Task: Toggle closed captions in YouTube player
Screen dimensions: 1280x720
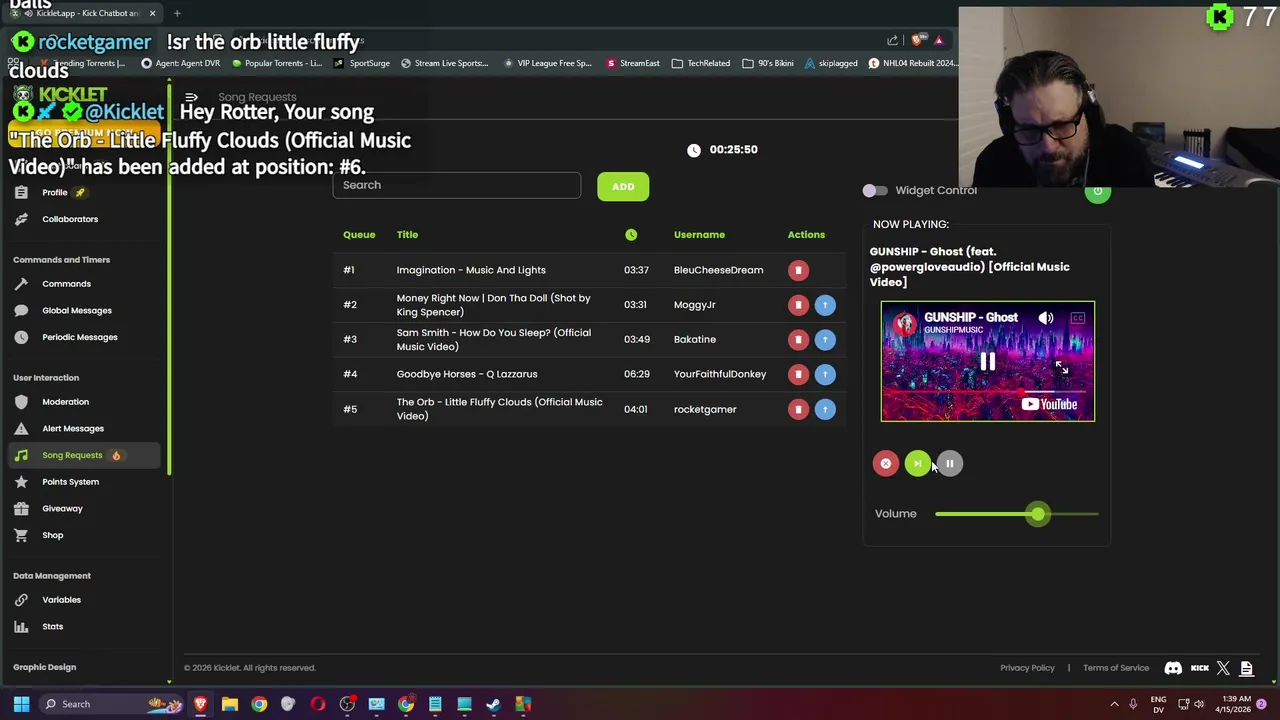Action: 1077,318
